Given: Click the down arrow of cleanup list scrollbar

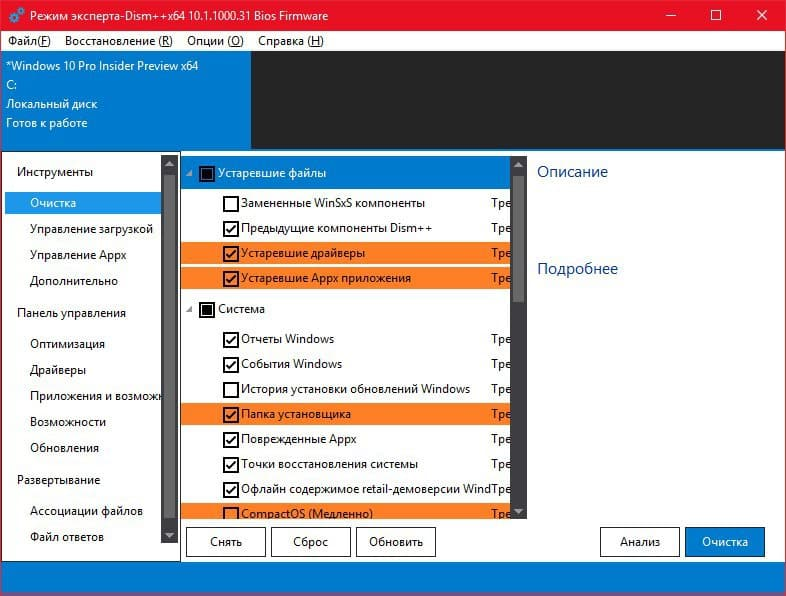Looking at the screenshot, I should click(518, 511).
